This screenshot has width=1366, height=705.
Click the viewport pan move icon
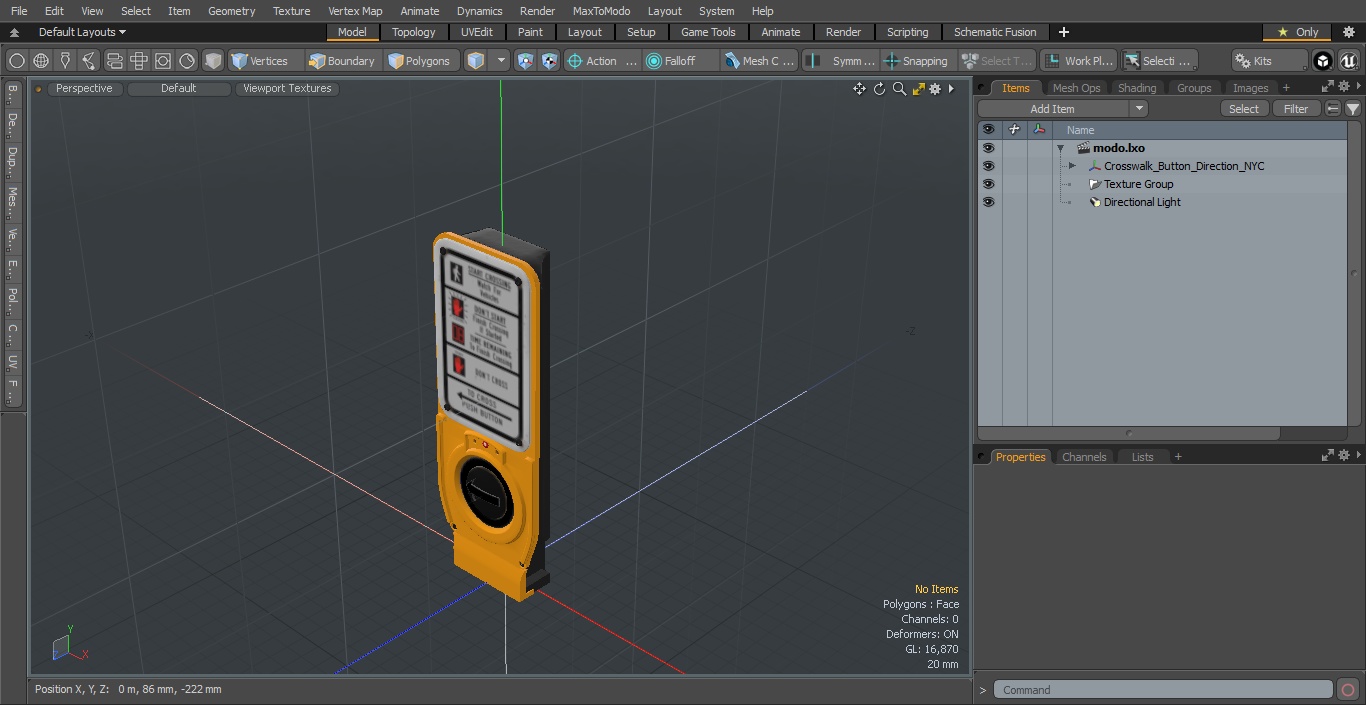point(859,89)
